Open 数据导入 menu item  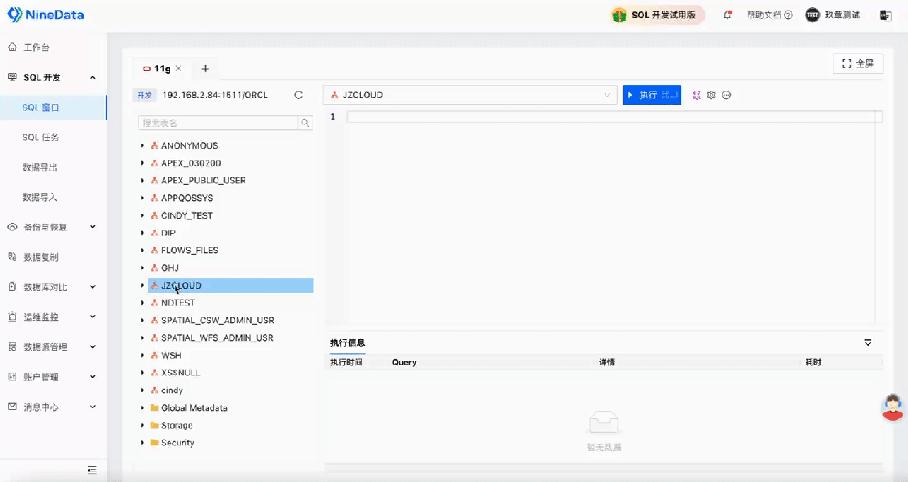(x=40, y=197)
